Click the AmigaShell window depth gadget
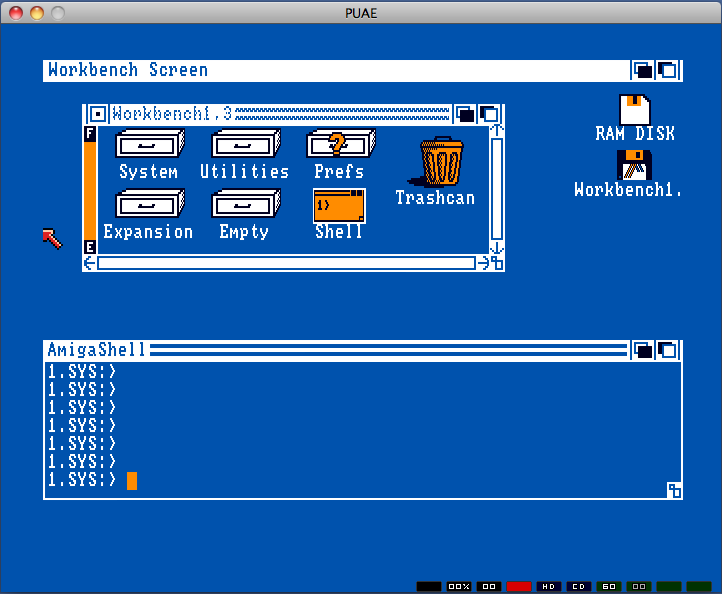This screenshot has width=722, height=594. pos(668,350)
